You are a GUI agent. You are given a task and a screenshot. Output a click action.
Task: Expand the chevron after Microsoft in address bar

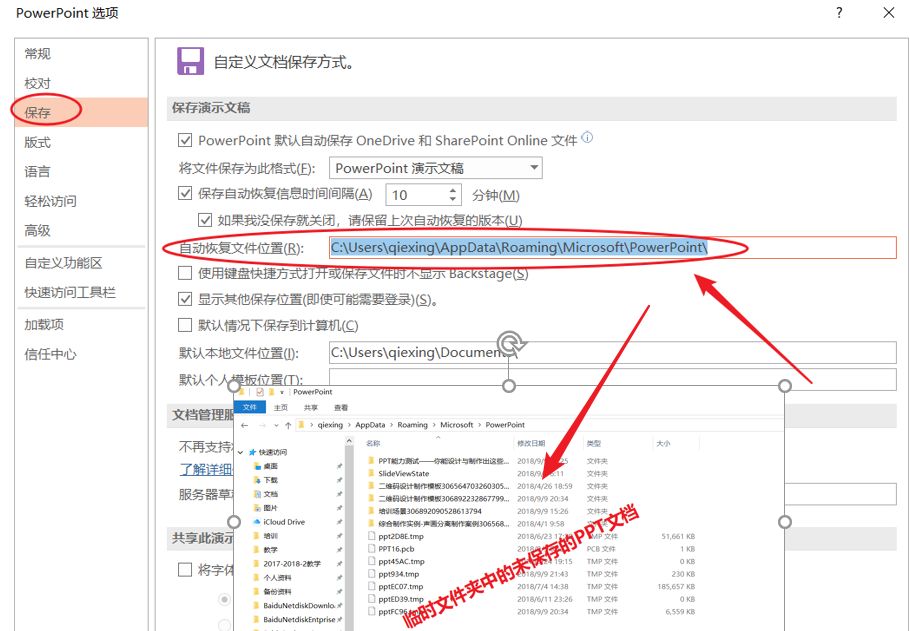(x=479, y=425)
